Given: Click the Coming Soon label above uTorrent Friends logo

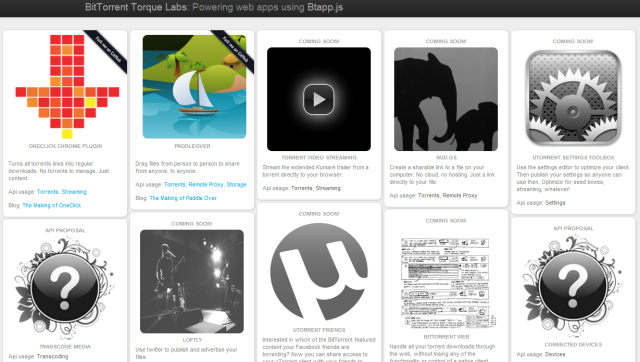Looking at the screenshot, I should coord(319,214).
